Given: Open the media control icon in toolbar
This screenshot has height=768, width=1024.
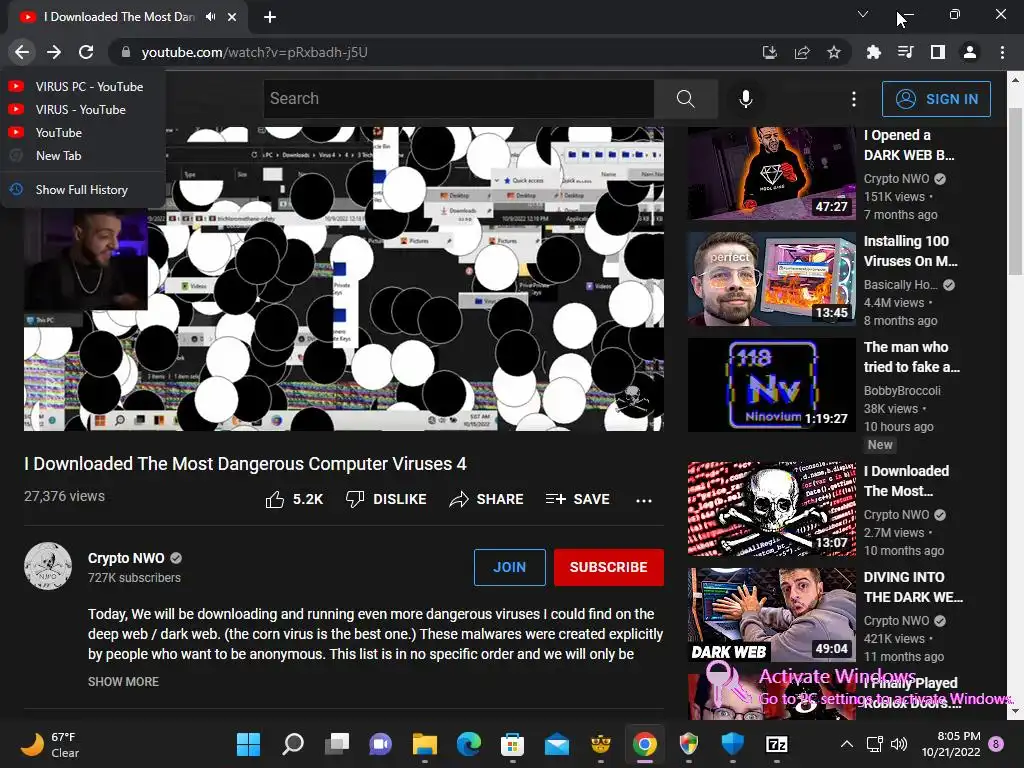Looking at the screenshot, I should click(x=905, y=52).
